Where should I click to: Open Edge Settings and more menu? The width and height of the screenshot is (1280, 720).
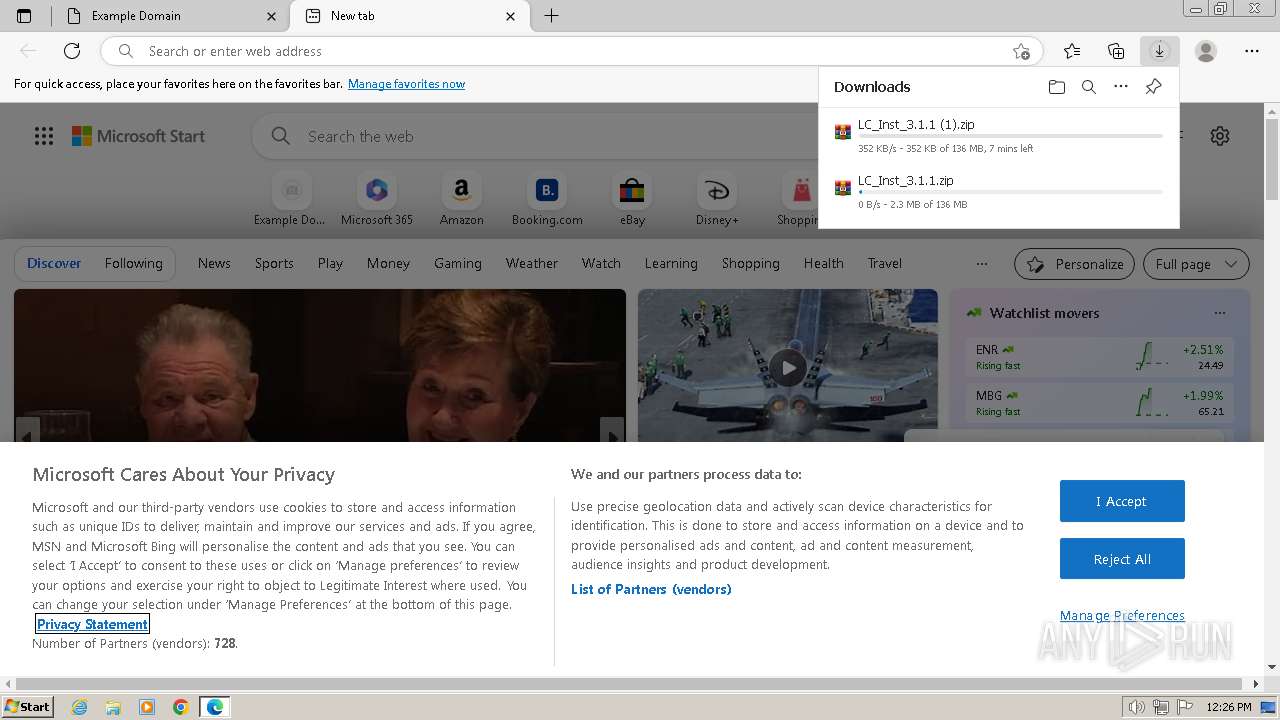point(1252,51)
